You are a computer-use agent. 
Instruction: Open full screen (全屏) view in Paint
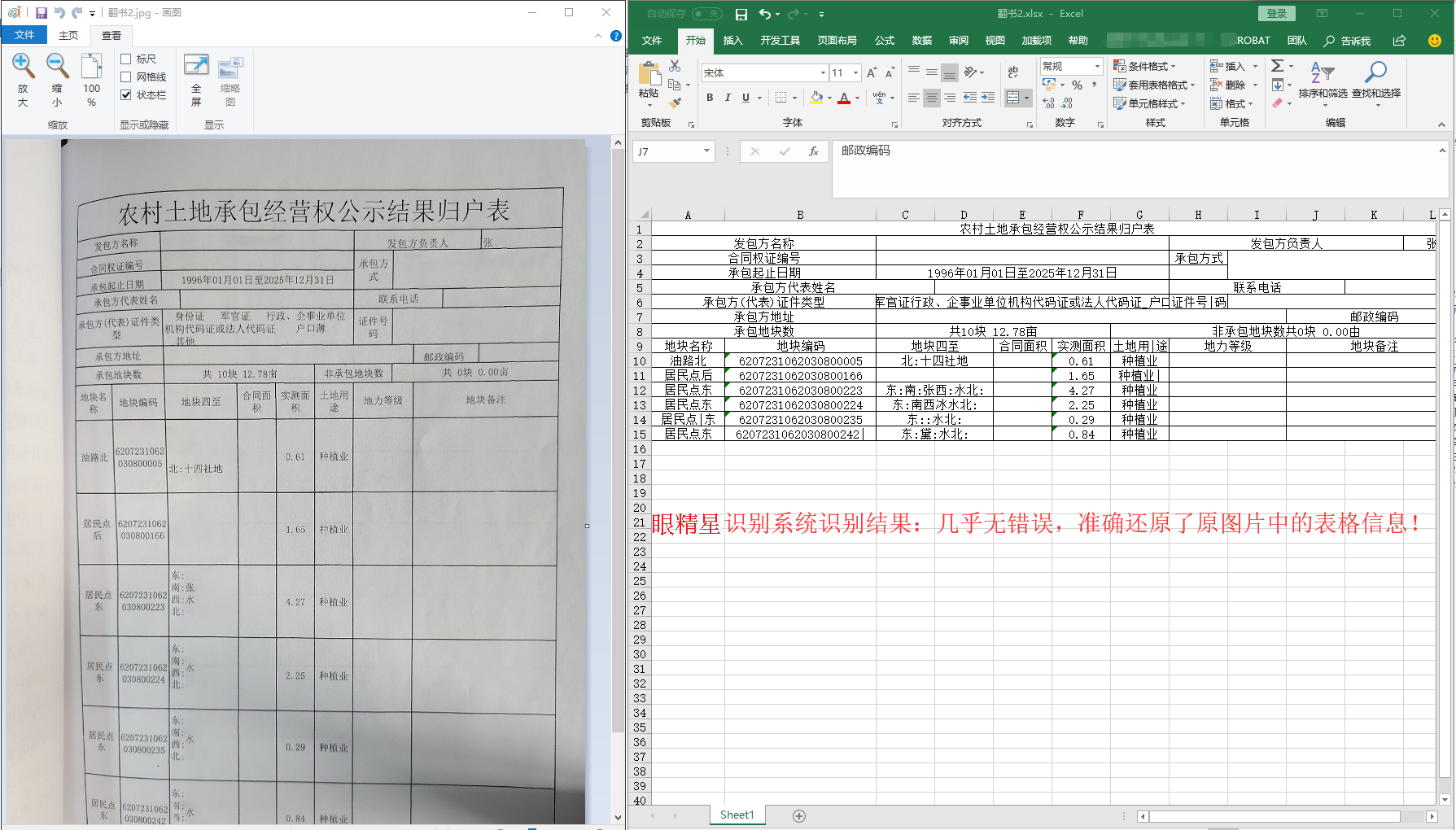(x=196, y=80)
